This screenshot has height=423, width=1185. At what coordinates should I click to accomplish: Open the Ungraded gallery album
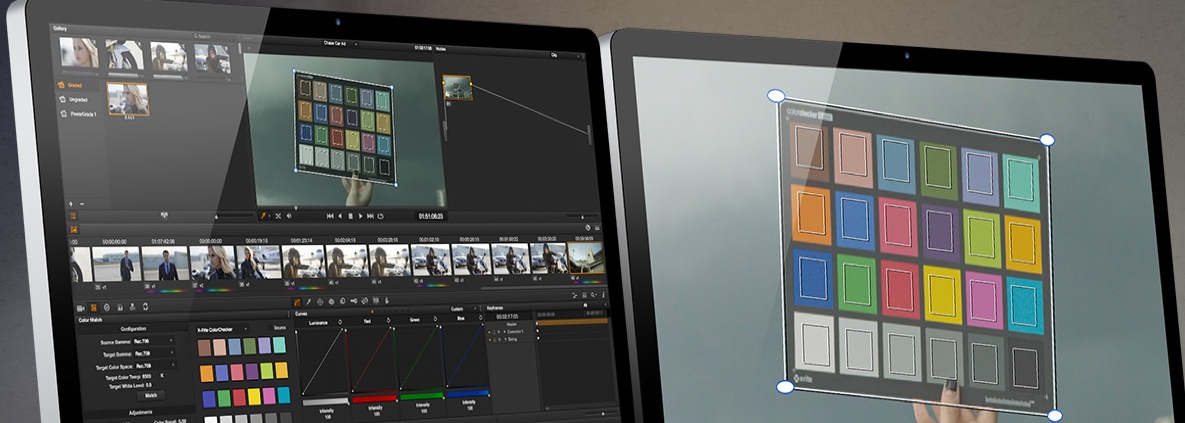pos(80,99)
